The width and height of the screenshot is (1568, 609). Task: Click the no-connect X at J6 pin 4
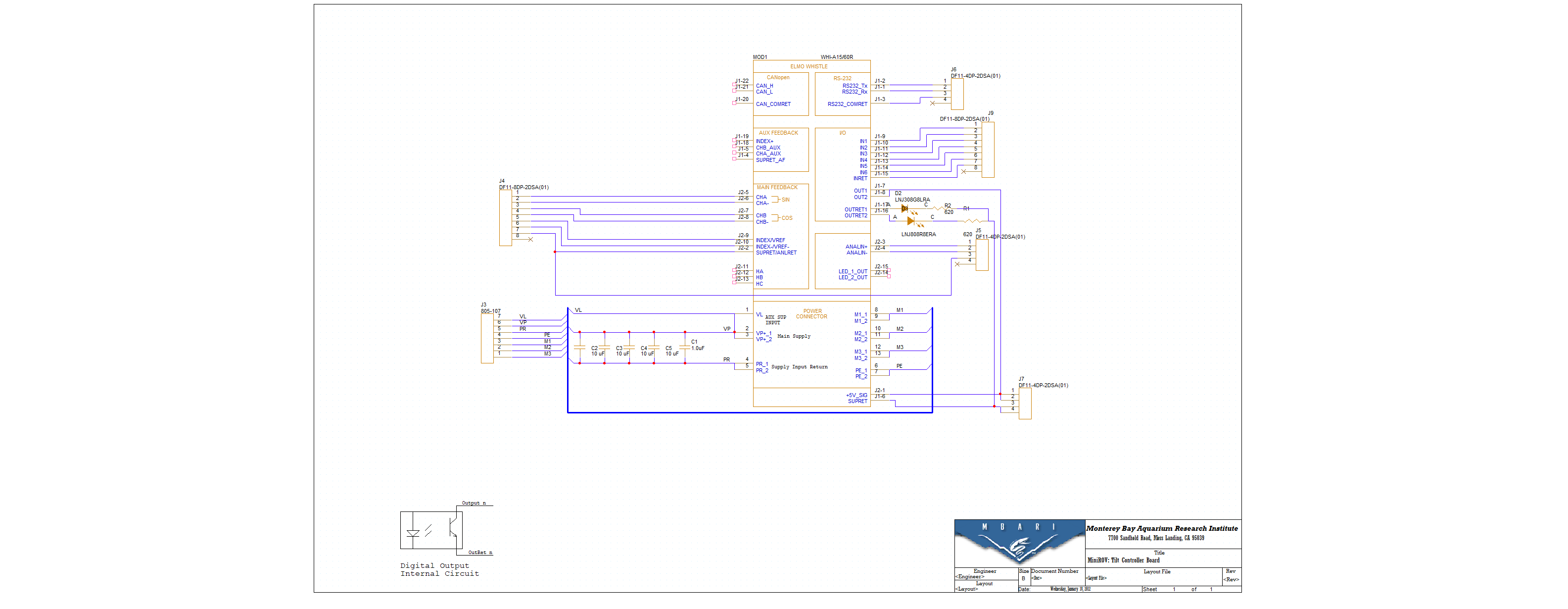click(x=933, y=103)
